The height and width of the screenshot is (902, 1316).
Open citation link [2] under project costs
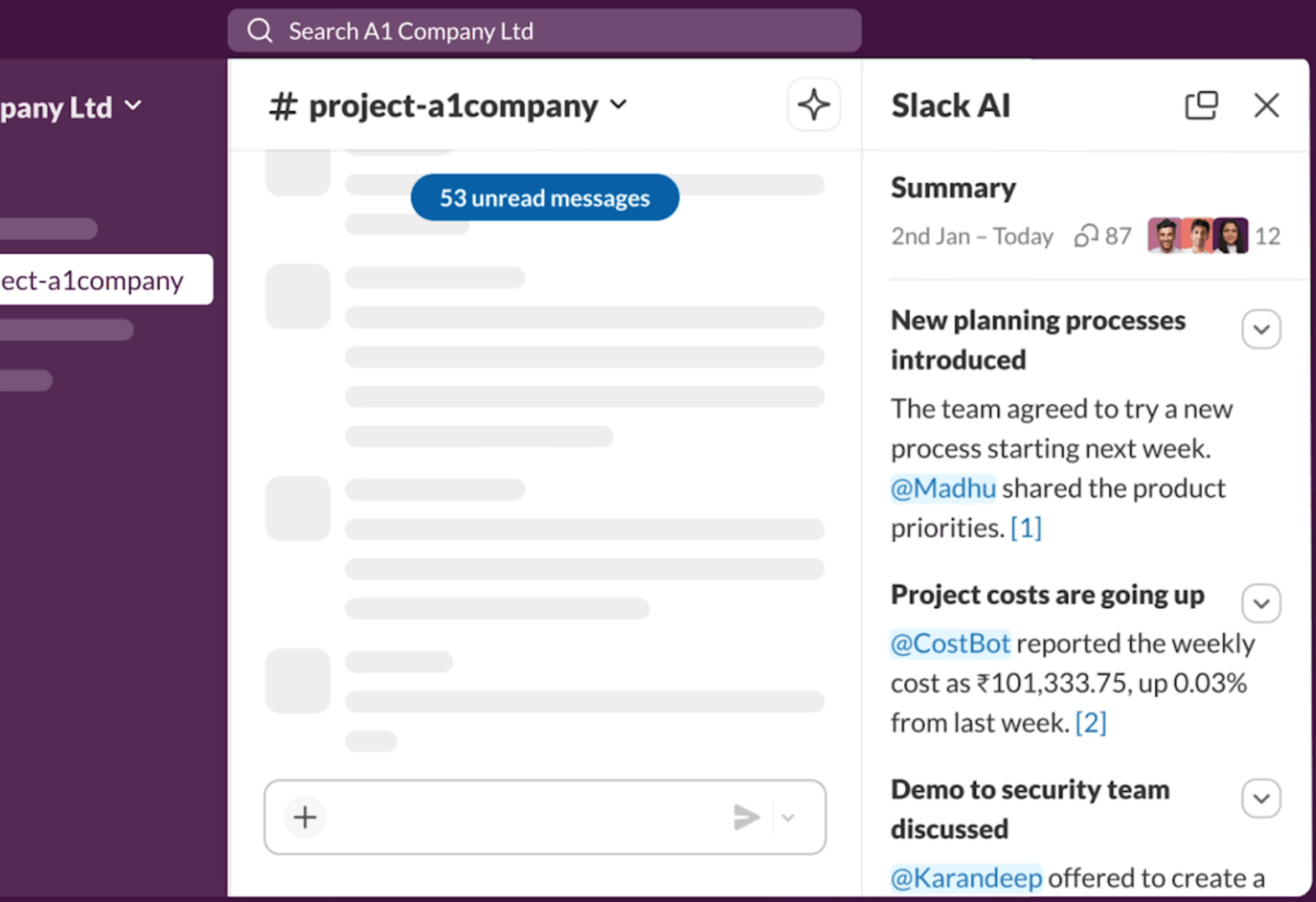(1092, 722)
